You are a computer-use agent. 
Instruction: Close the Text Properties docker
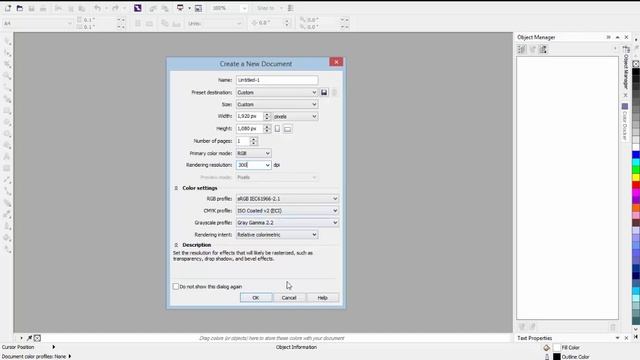coord(627,338)
